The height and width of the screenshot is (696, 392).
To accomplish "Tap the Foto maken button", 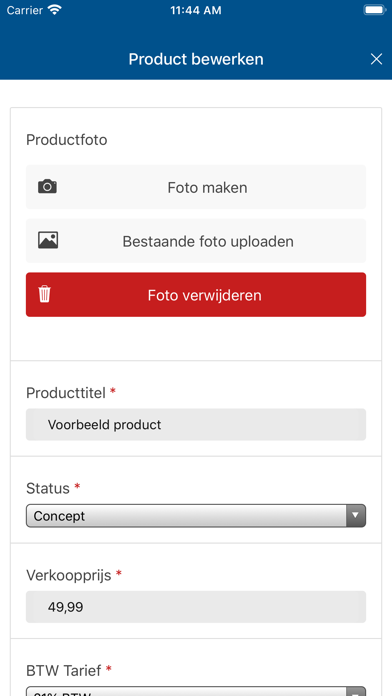I will pos(196,187).
